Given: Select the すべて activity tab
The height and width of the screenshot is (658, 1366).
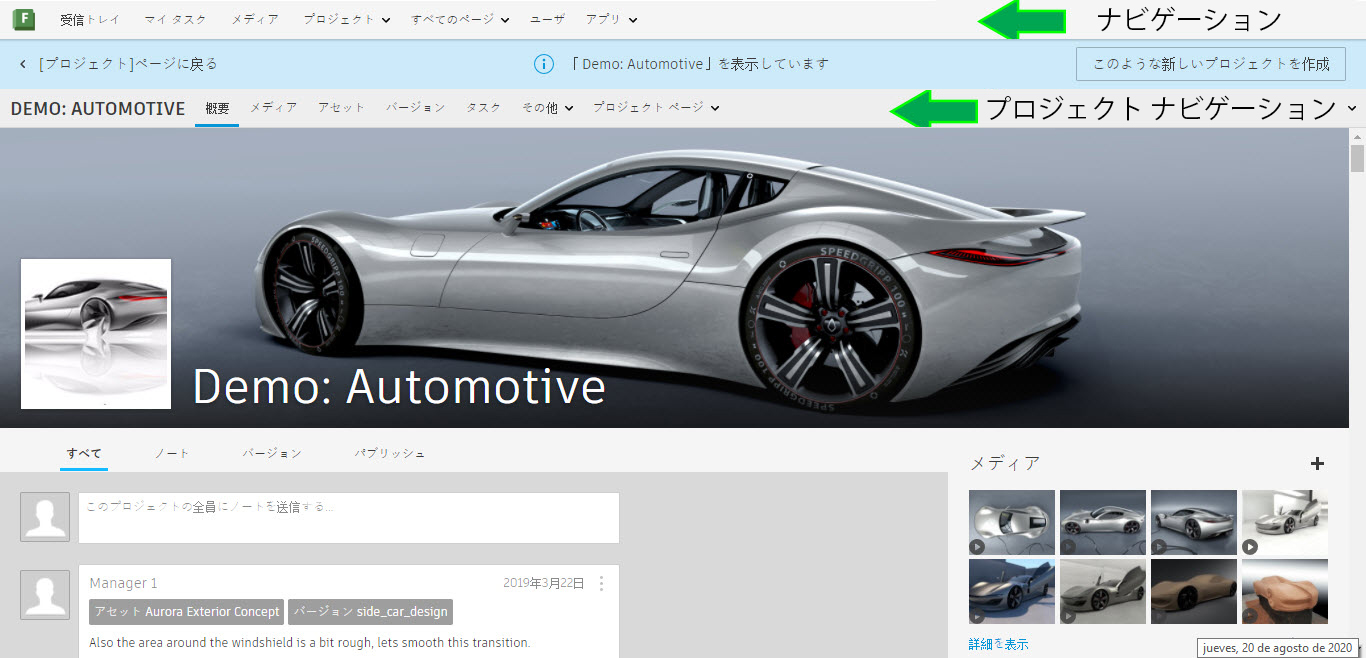Looking at the screenshot, I should click(84, 453).
